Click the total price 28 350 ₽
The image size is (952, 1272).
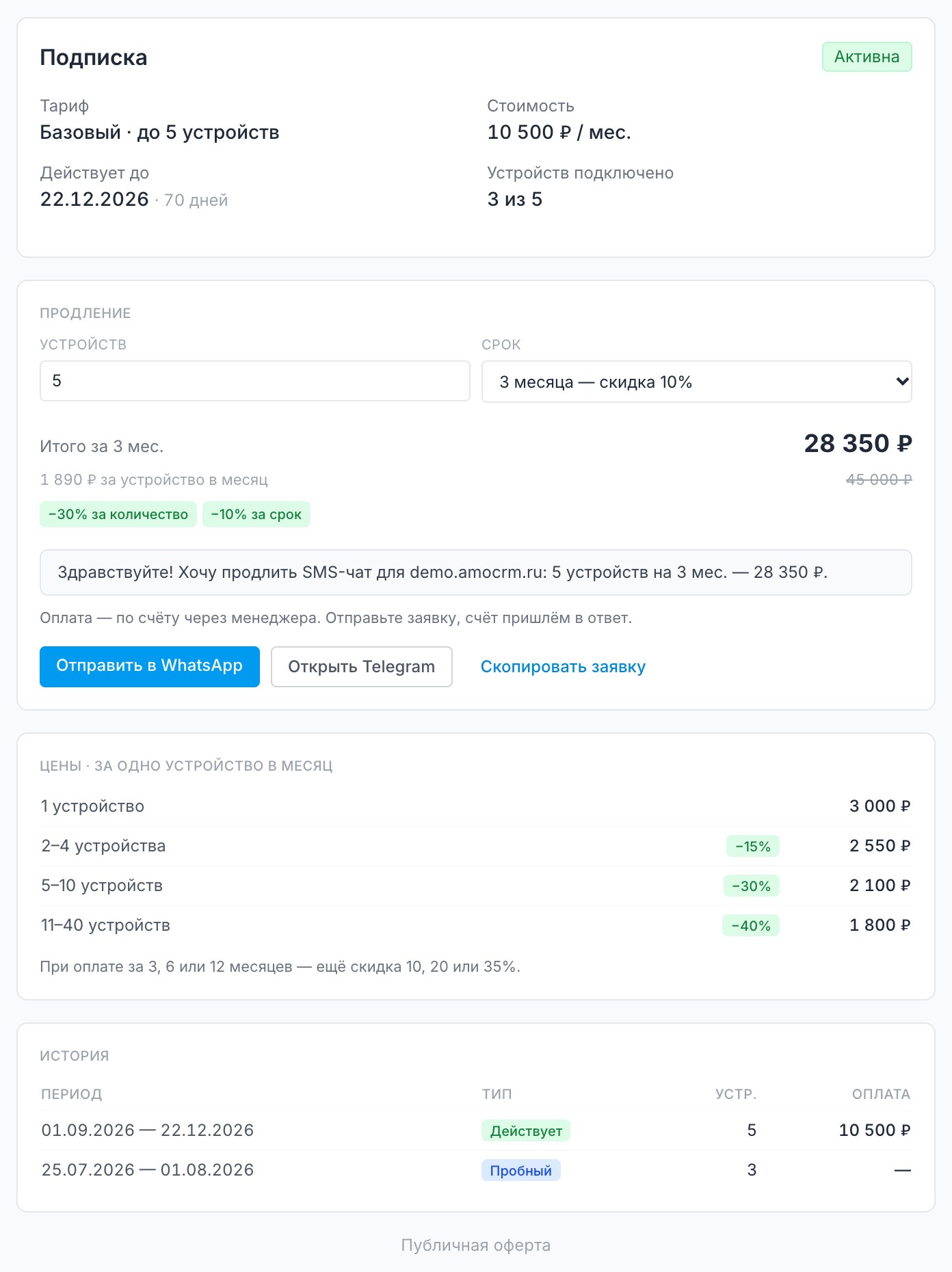point(858,443)
